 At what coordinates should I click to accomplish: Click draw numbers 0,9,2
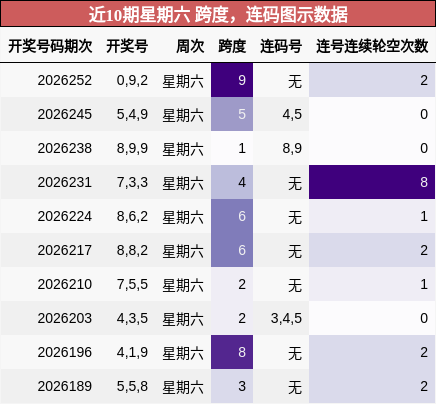pos(132,80)
